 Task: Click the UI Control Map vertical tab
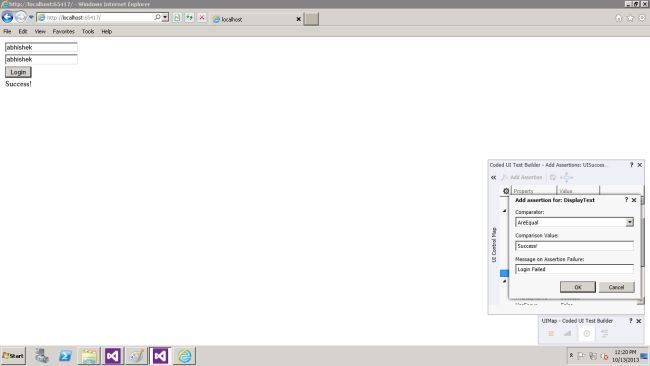[x=494, y=245]
